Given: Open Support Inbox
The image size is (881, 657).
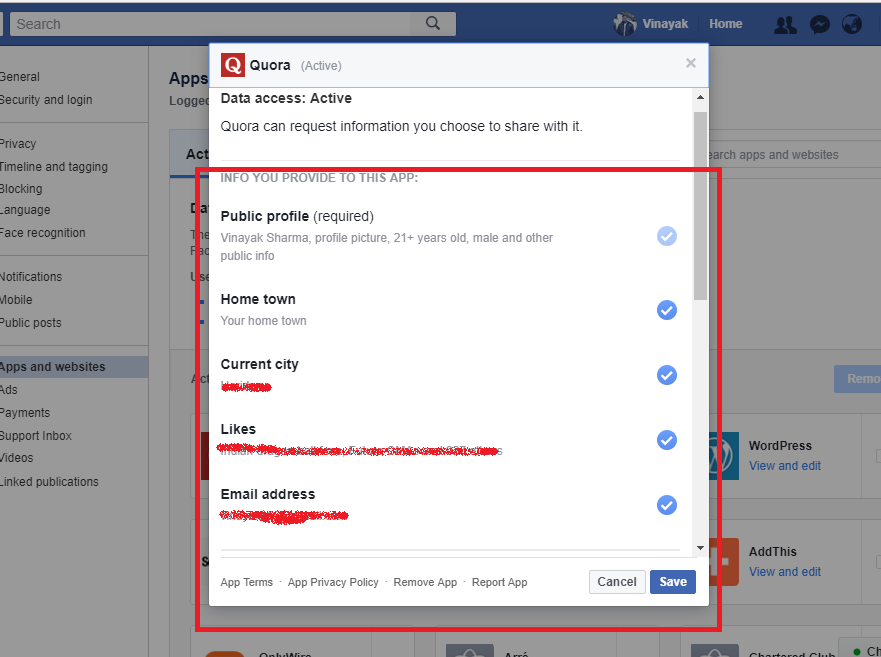Looking at the screenshot, I should click(36, 436).
